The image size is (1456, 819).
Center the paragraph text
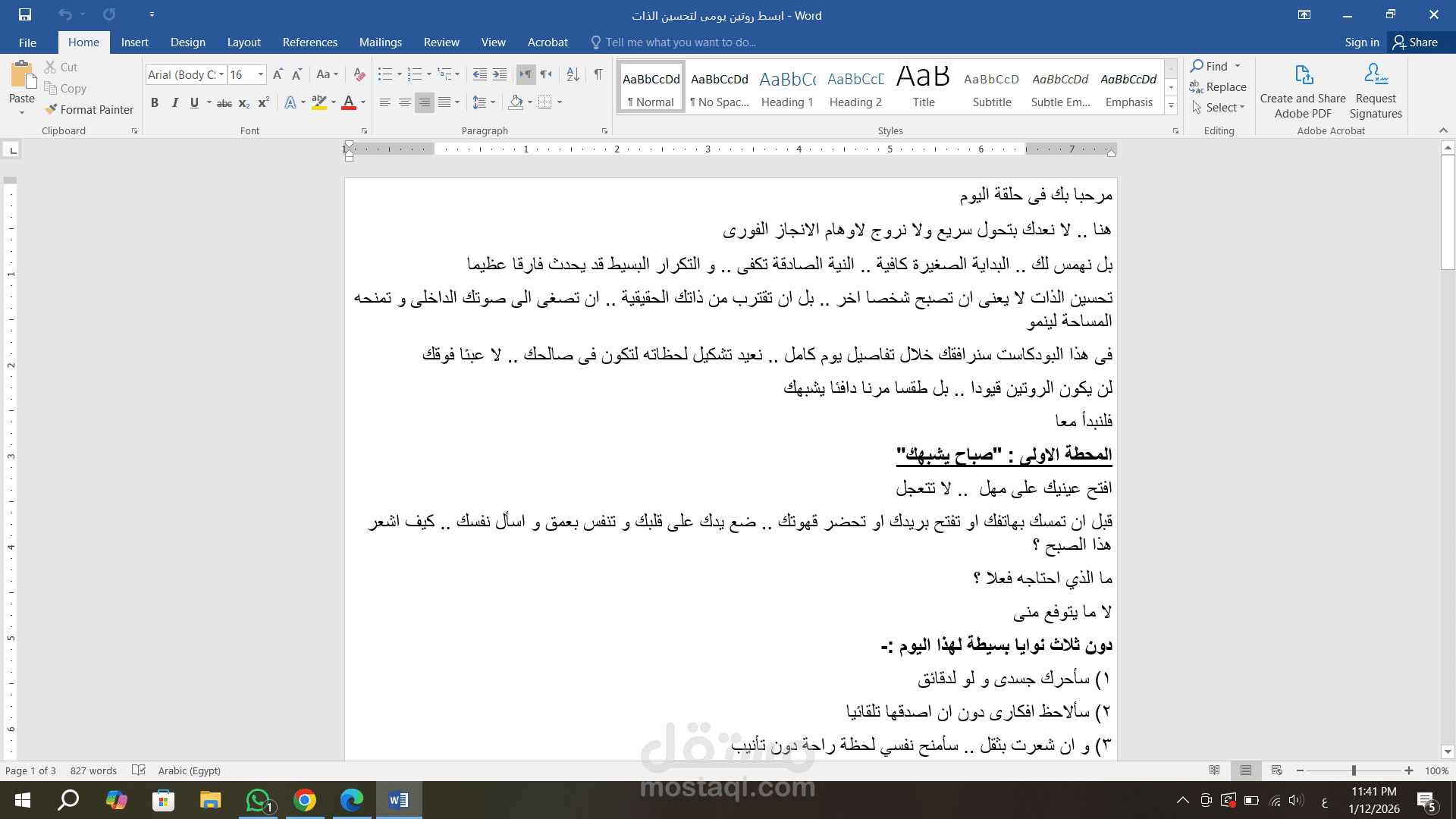click(405, 102)
